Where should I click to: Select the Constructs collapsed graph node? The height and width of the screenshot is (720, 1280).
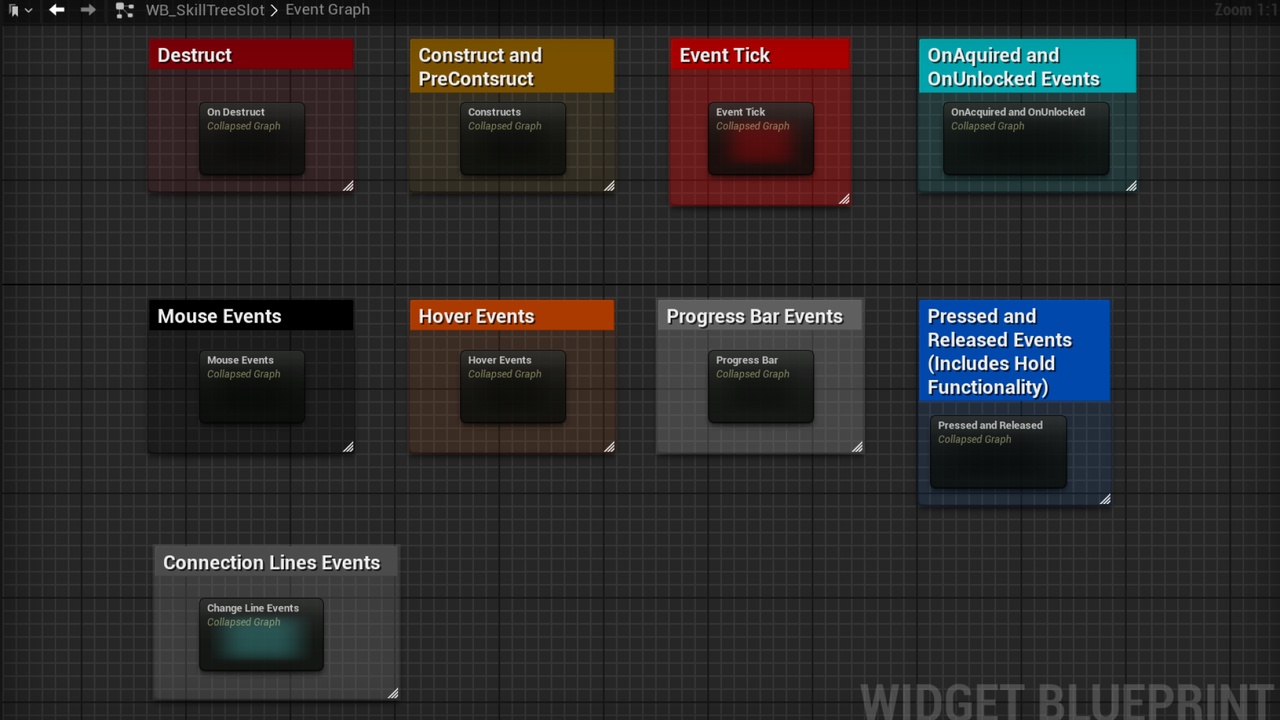point(512,138)
